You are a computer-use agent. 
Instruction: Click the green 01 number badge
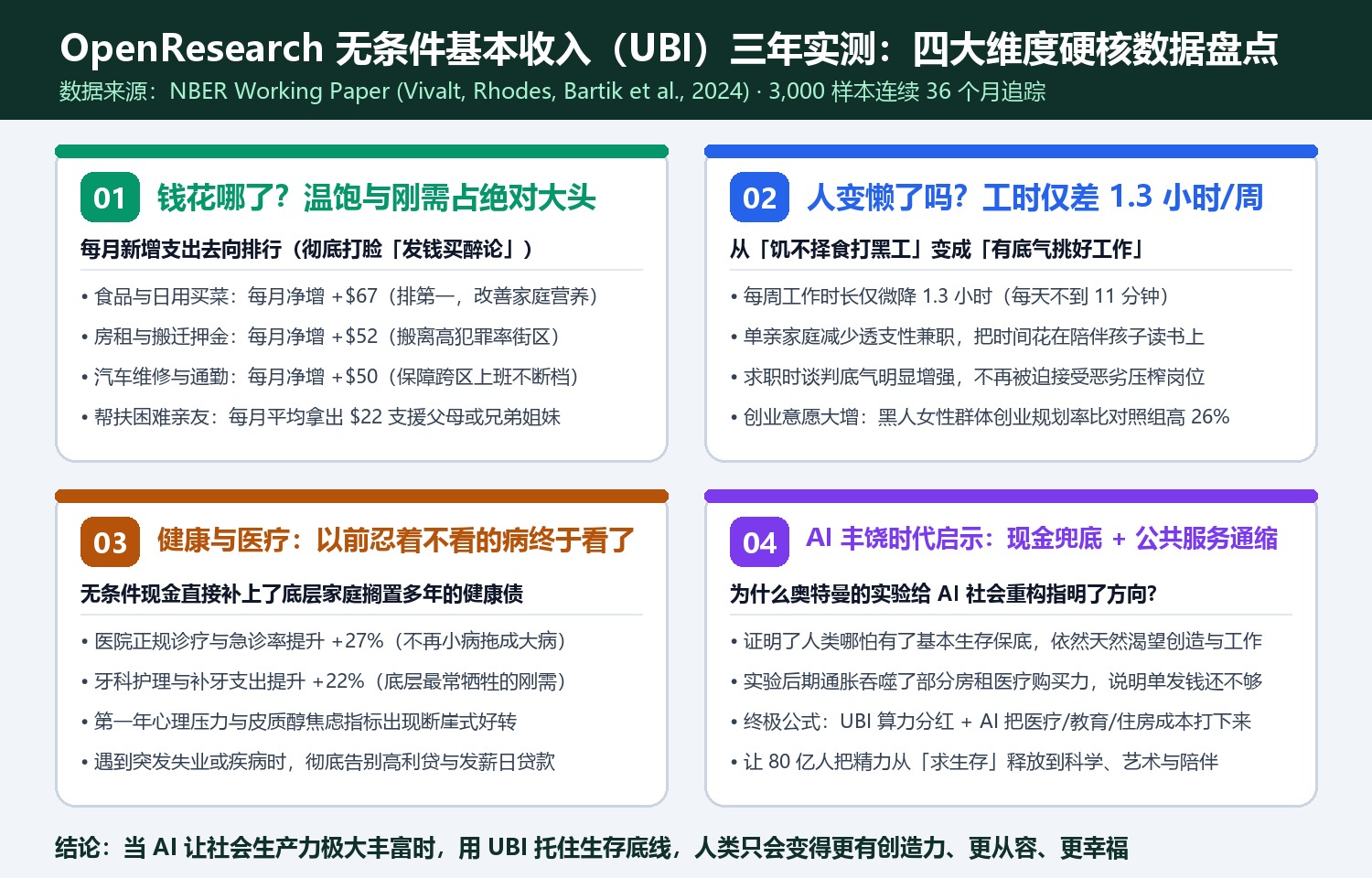(110, 198)
